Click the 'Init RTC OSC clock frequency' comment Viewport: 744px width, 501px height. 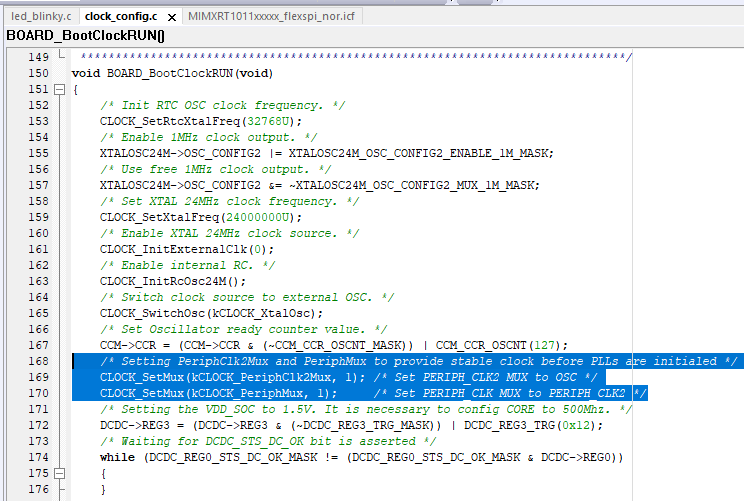tap(223, 105)
